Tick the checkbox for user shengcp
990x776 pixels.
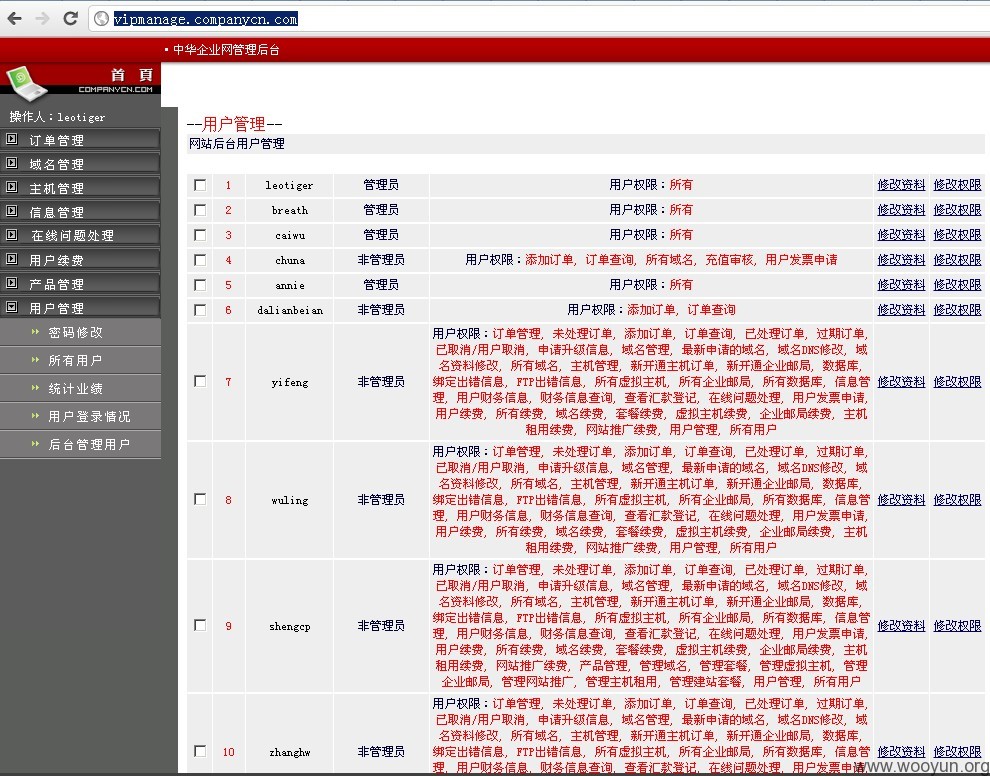tap(200, 625)
